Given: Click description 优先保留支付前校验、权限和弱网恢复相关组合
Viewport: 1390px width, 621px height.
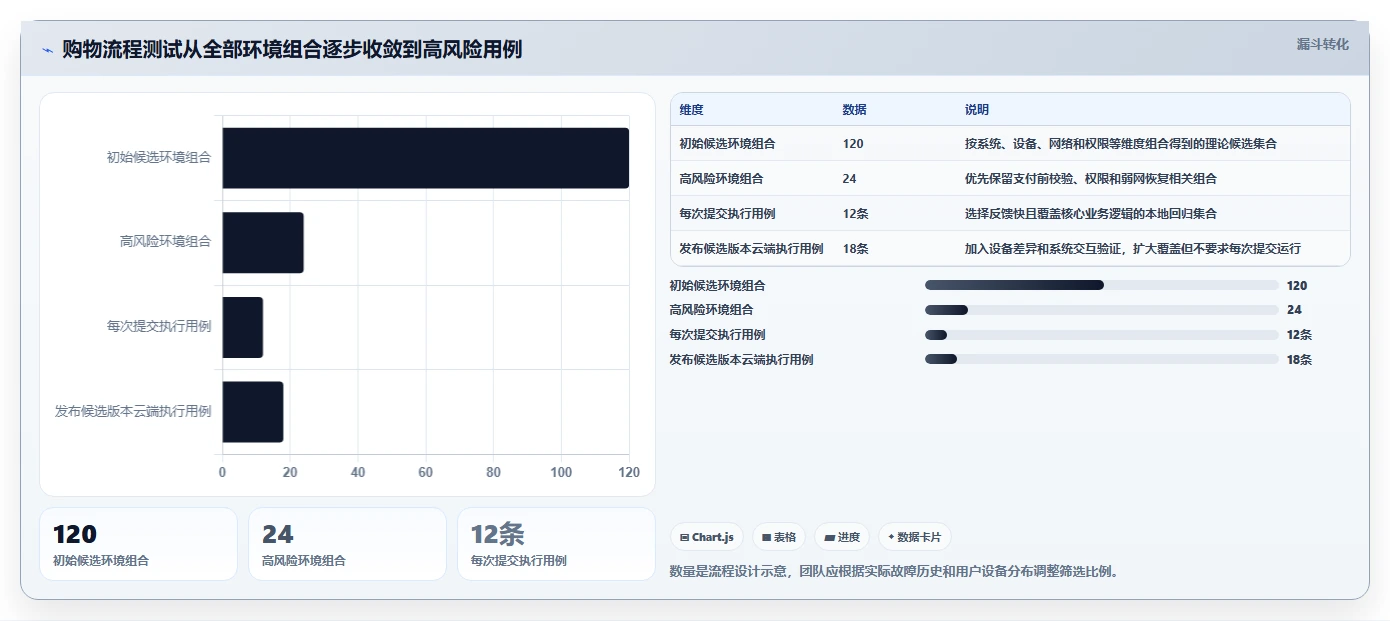Looking at the screenshot, I should pyautogui.click(x=1090, y=179).
